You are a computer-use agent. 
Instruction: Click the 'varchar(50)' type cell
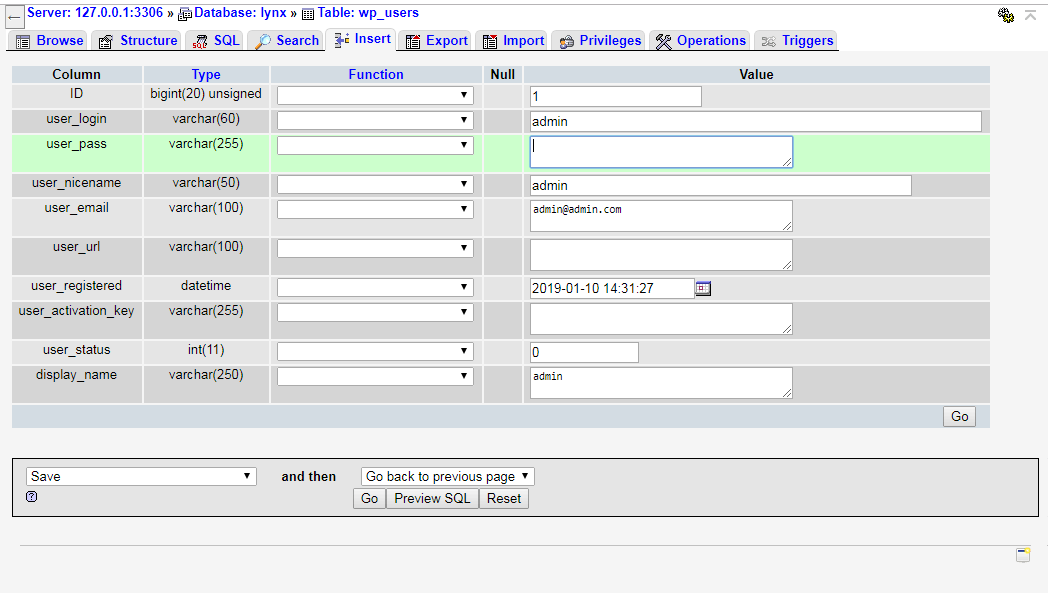pyautogui.click(x=206, y=183)
